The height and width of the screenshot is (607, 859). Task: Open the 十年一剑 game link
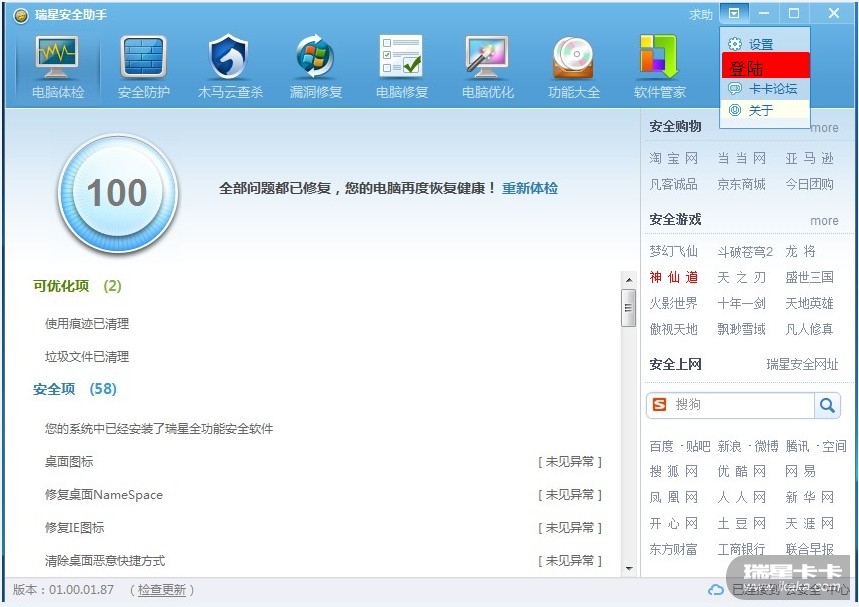[741, 303]
